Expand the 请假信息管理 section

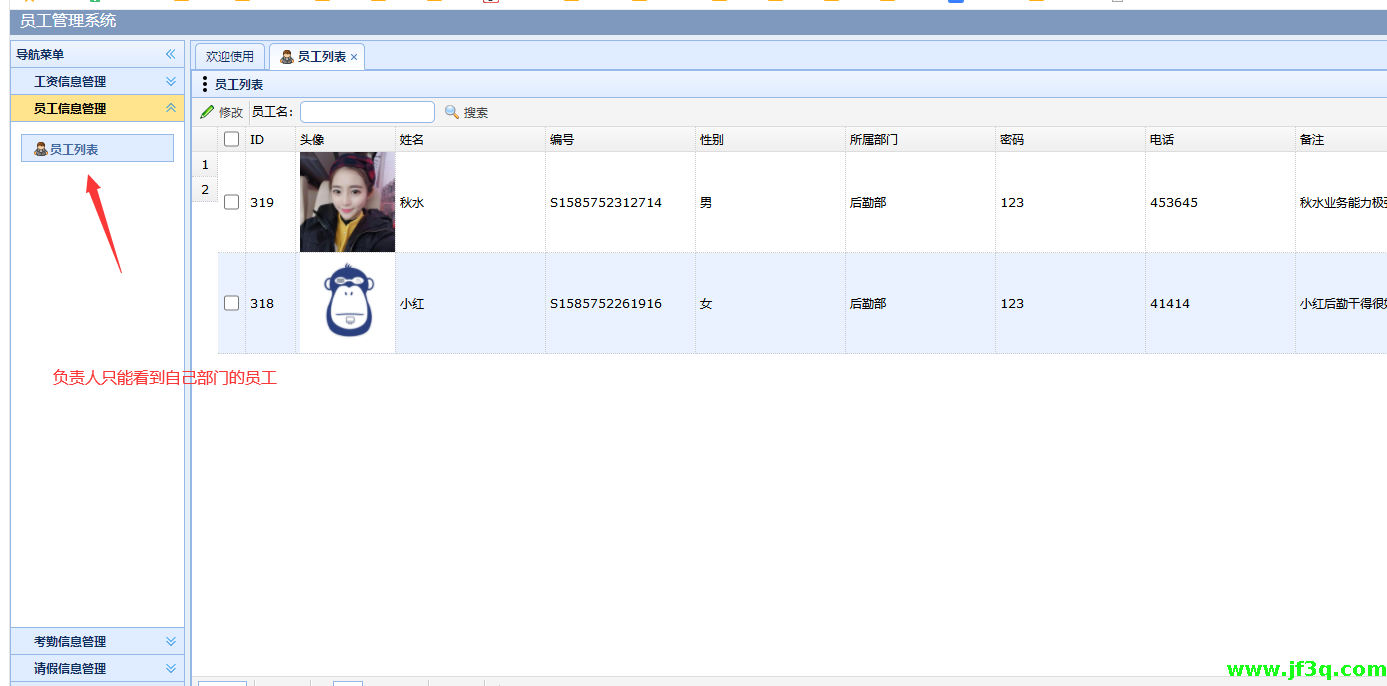coord(171,668)
